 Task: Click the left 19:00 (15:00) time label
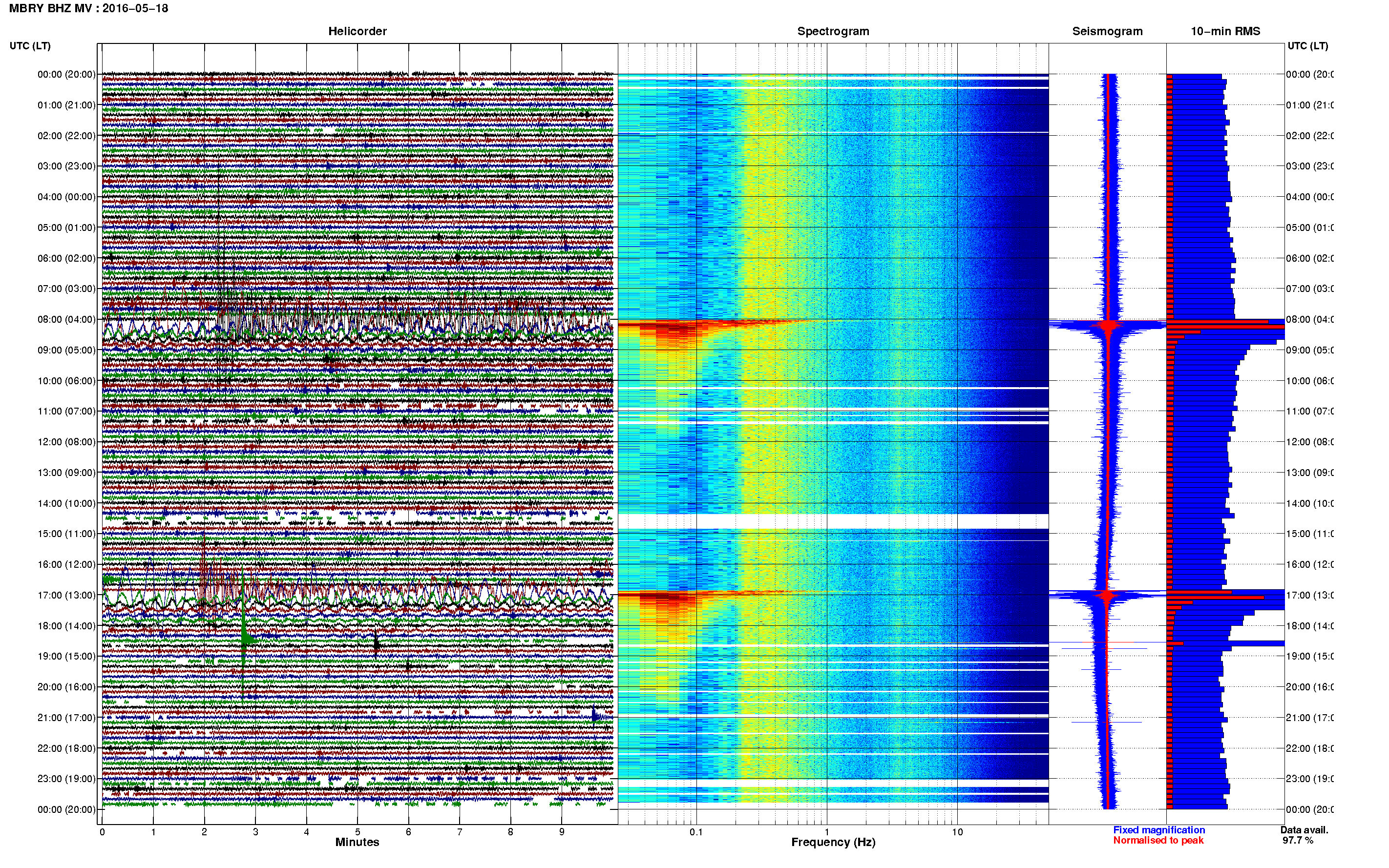click(66, 656)
